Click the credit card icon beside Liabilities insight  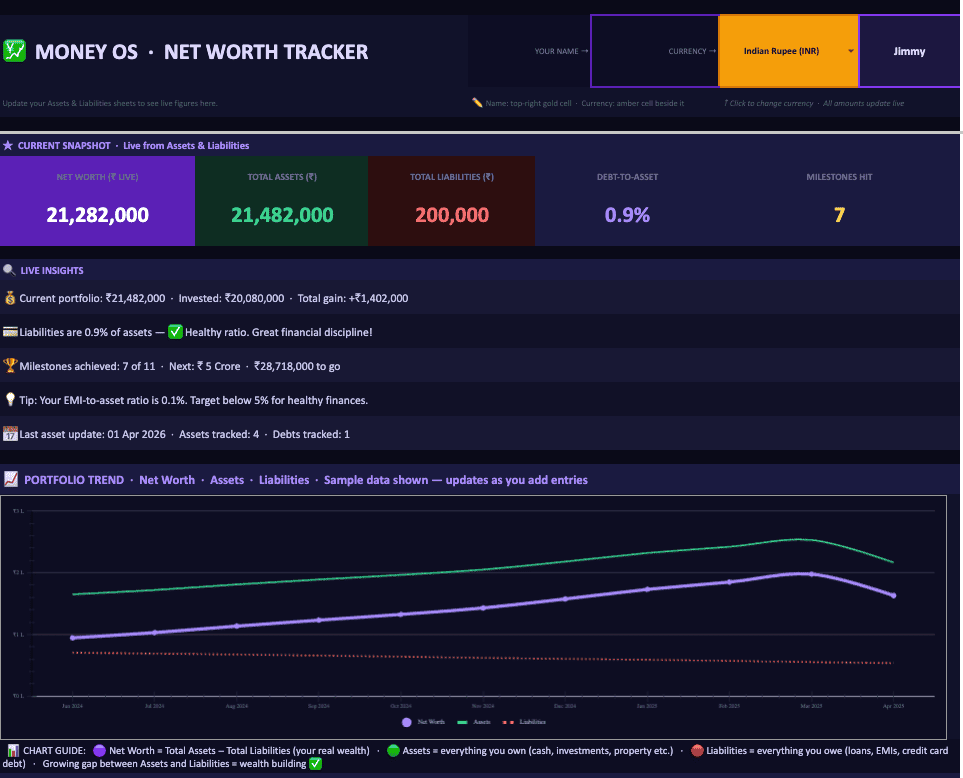[x=10, y=332]
